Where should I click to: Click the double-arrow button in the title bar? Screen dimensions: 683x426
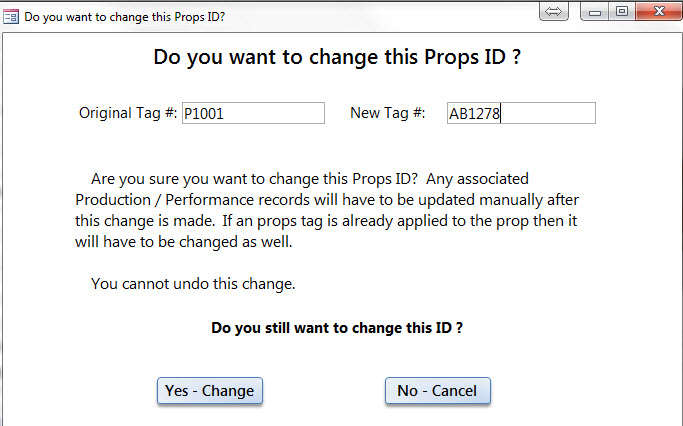(x=554, y=12)
